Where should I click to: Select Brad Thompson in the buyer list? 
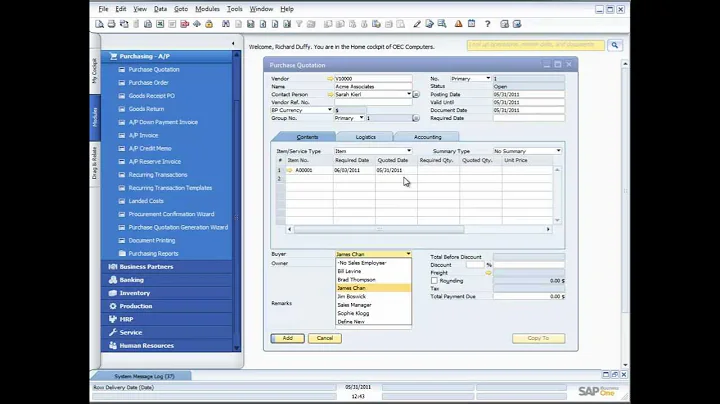(x=373, y=280)
